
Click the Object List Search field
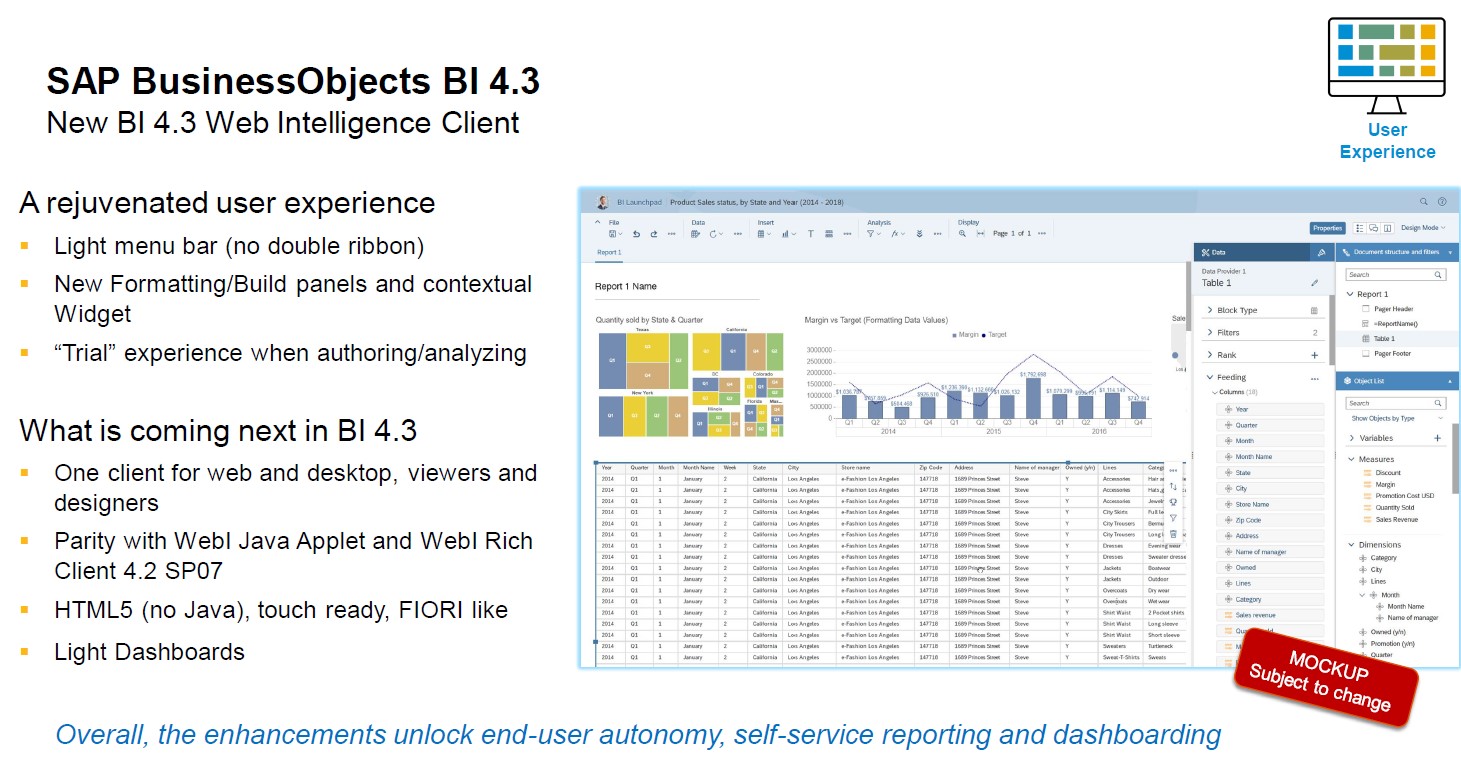pos(1396,403)
